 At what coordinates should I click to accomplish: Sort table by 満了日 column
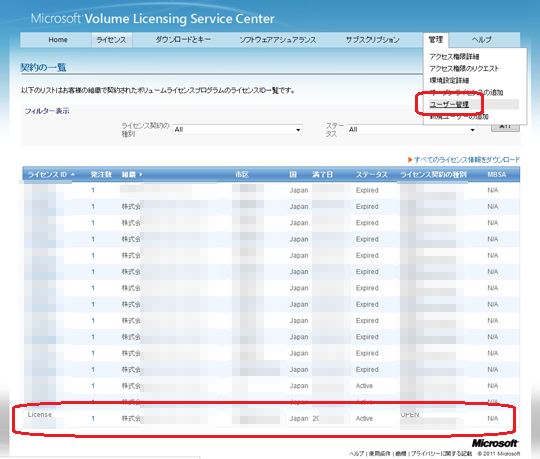click(x=322, y=175)
